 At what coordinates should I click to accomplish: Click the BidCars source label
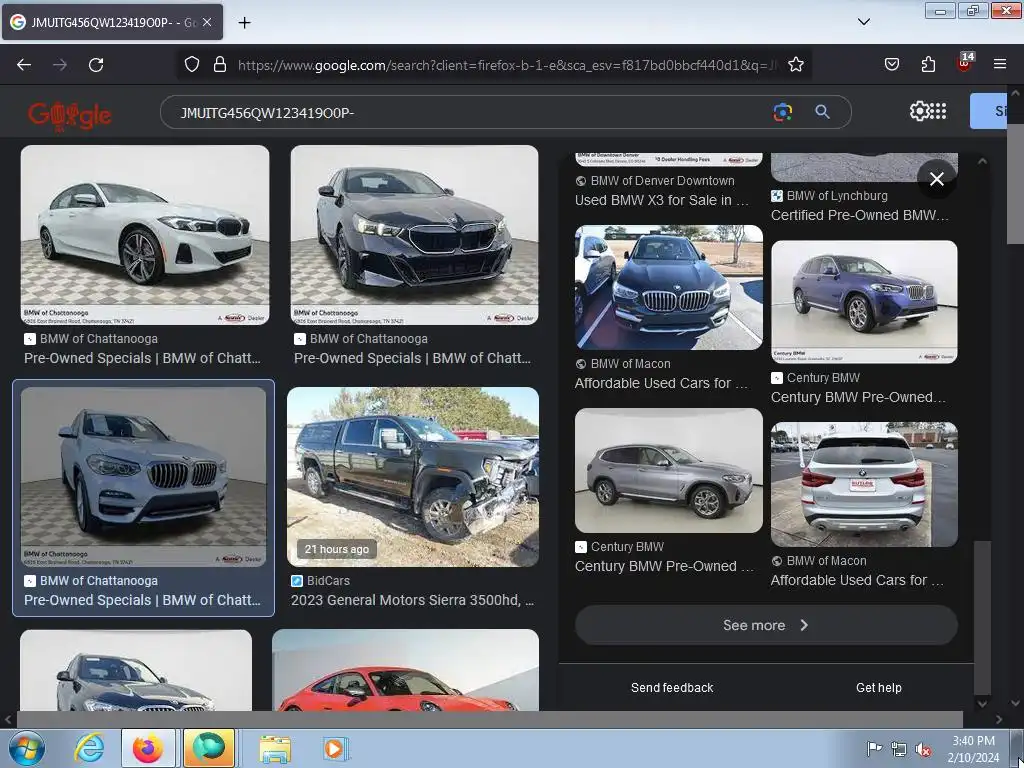coord(328,581)
